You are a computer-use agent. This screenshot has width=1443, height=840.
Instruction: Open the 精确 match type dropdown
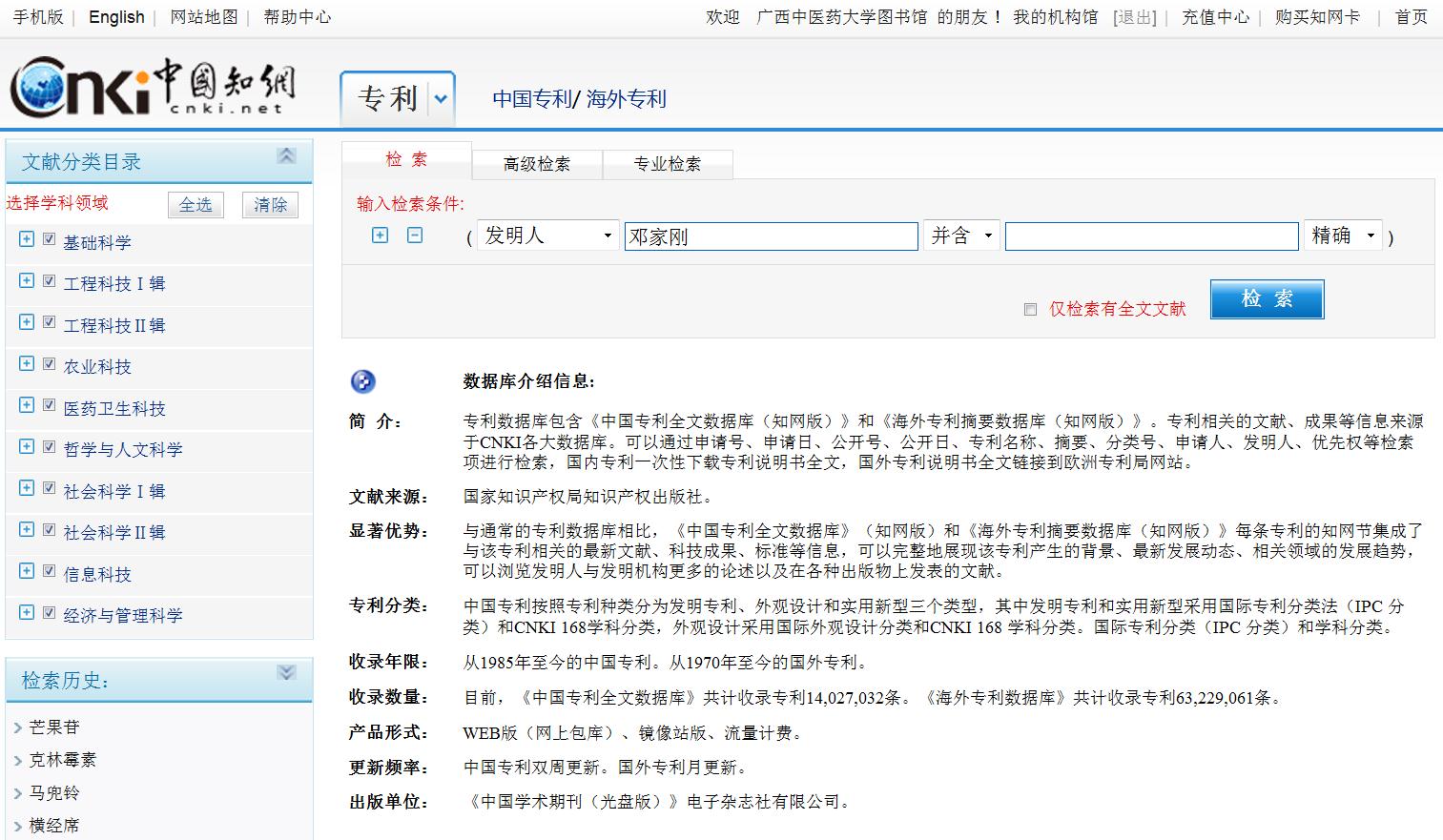pos(1343,236)
